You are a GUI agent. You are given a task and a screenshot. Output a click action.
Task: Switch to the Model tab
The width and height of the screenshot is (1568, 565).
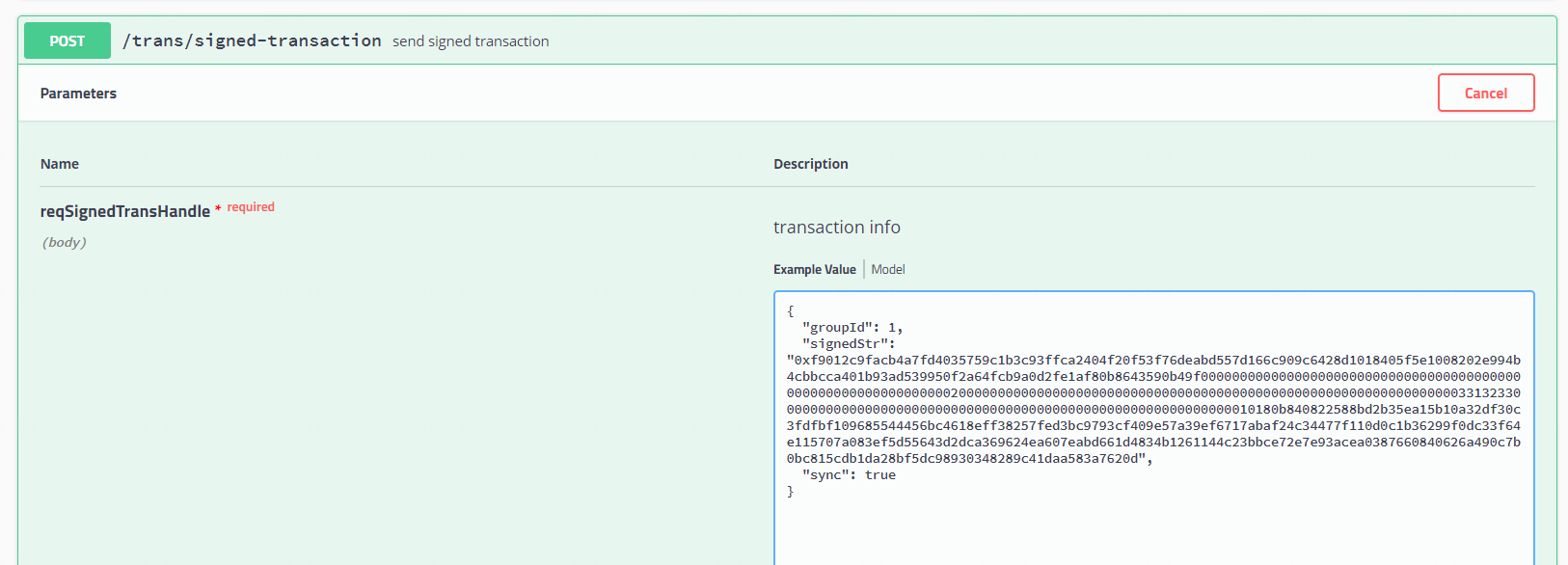point(887,269)
